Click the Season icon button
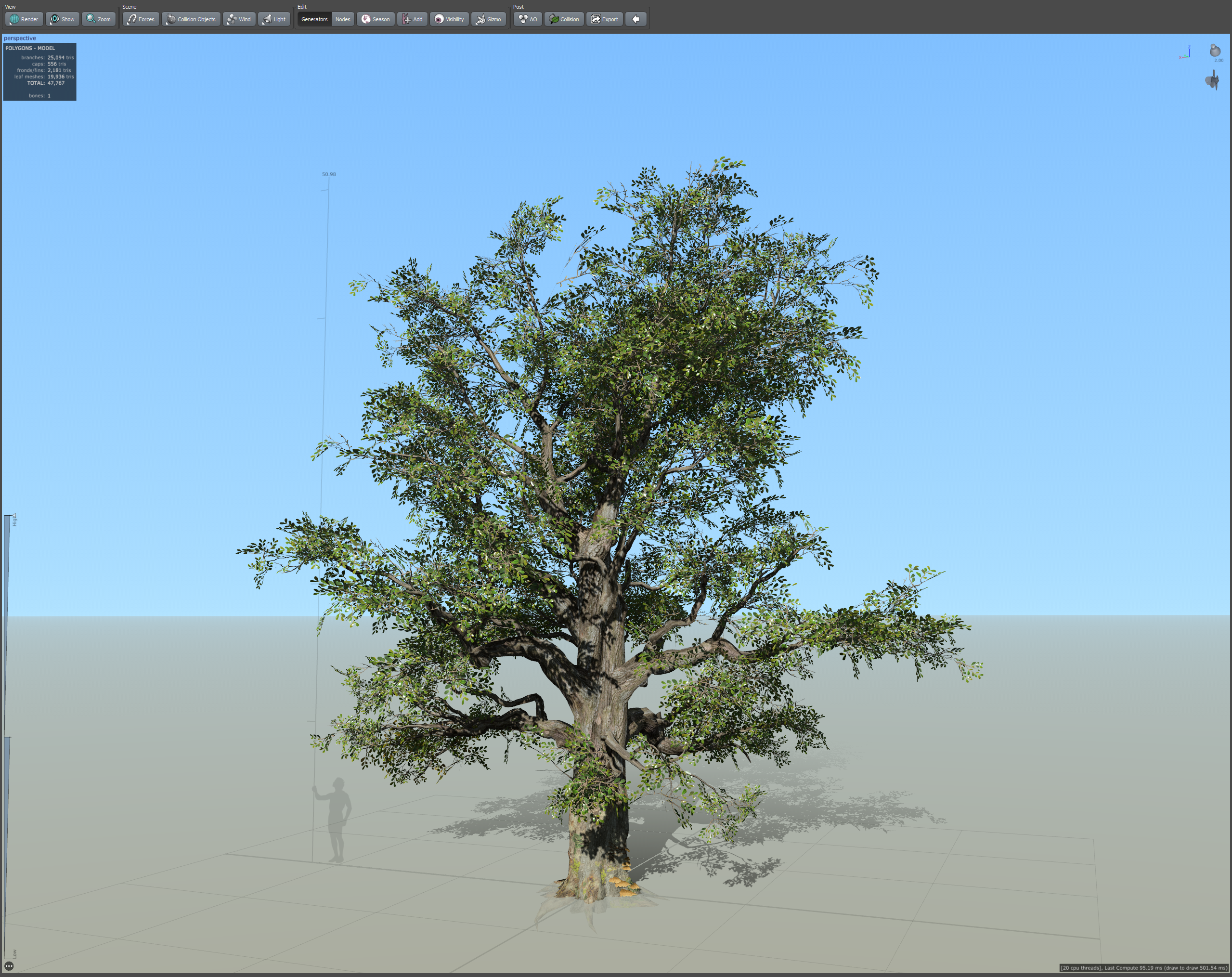This screenshot has width=1232, height=977. pyautogui.click(x=376, y=19)
